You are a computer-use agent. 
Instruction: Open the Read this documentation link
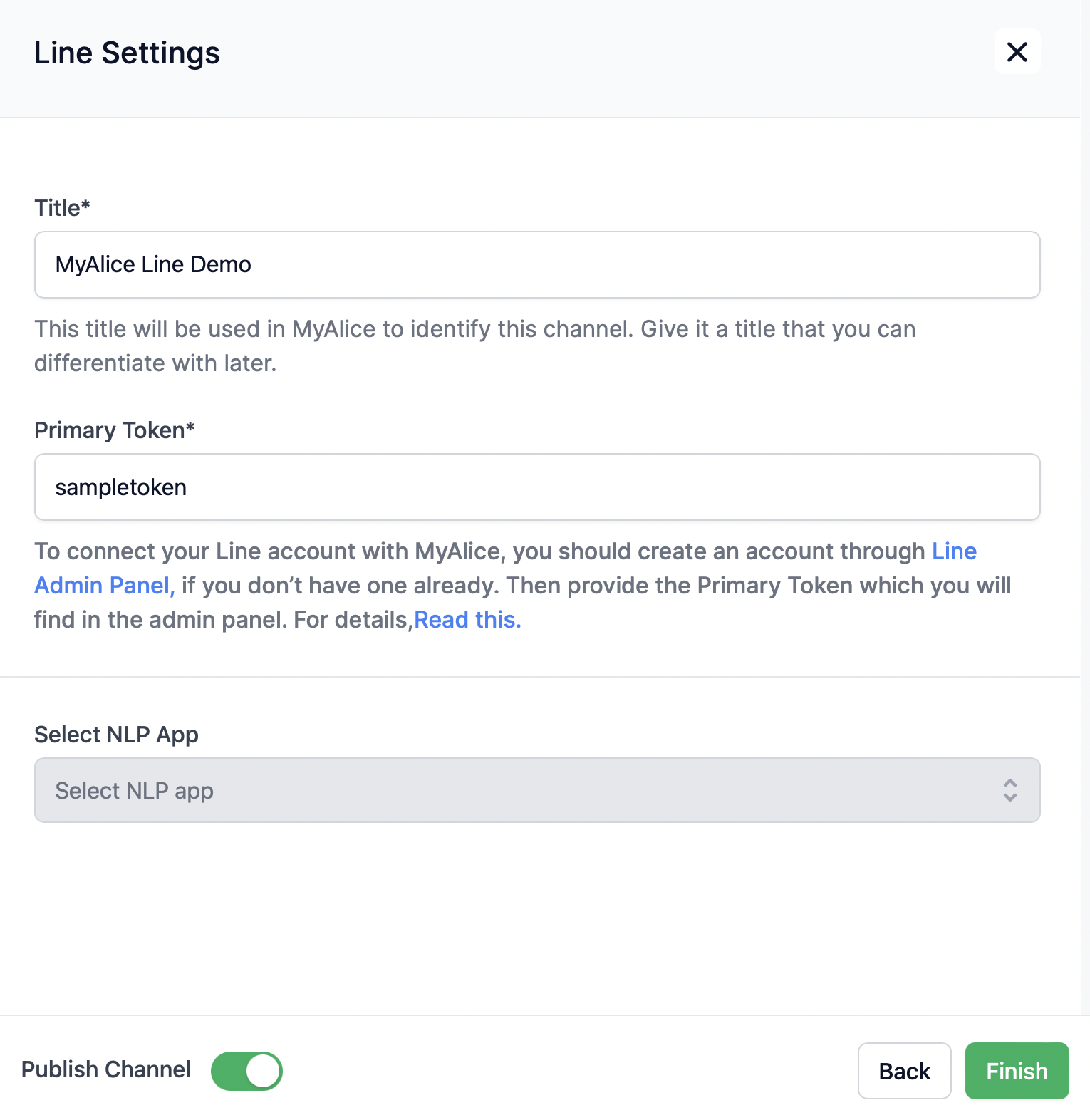(467, 620)
